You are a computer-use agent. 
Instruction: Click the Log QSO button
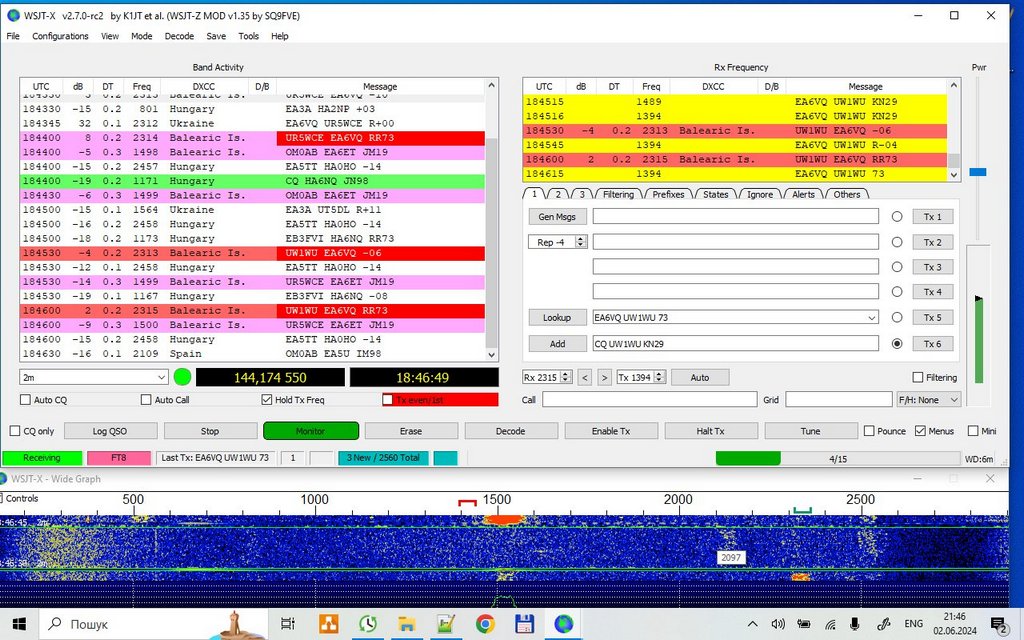click(x=110, y=431)
